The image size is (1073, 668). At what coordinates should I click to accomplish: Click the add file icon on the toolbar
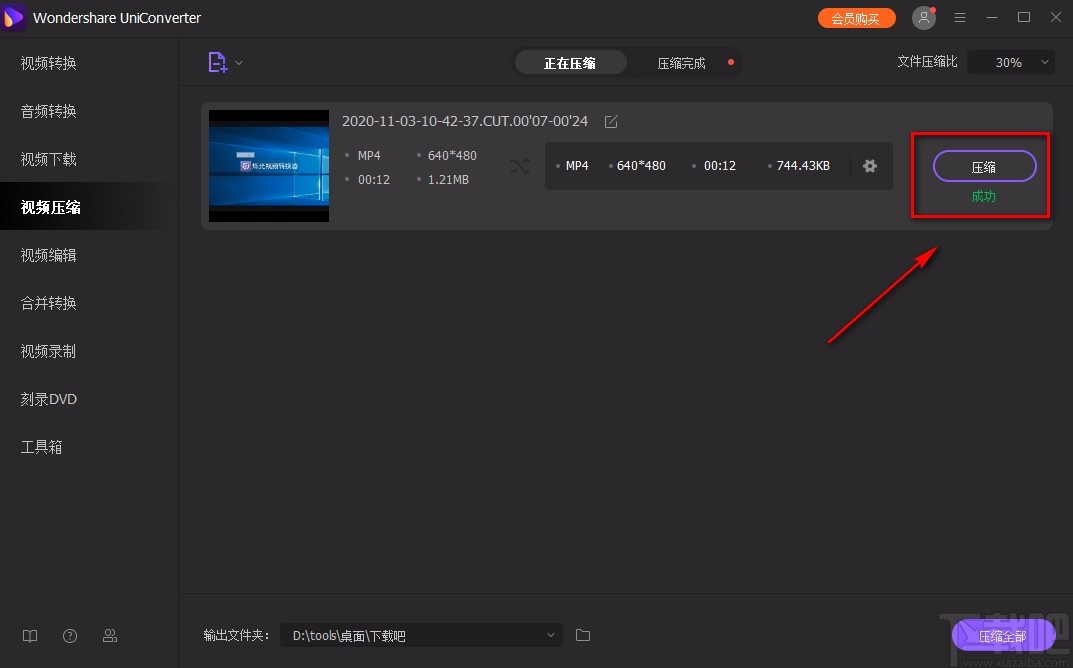pos(219,61)
